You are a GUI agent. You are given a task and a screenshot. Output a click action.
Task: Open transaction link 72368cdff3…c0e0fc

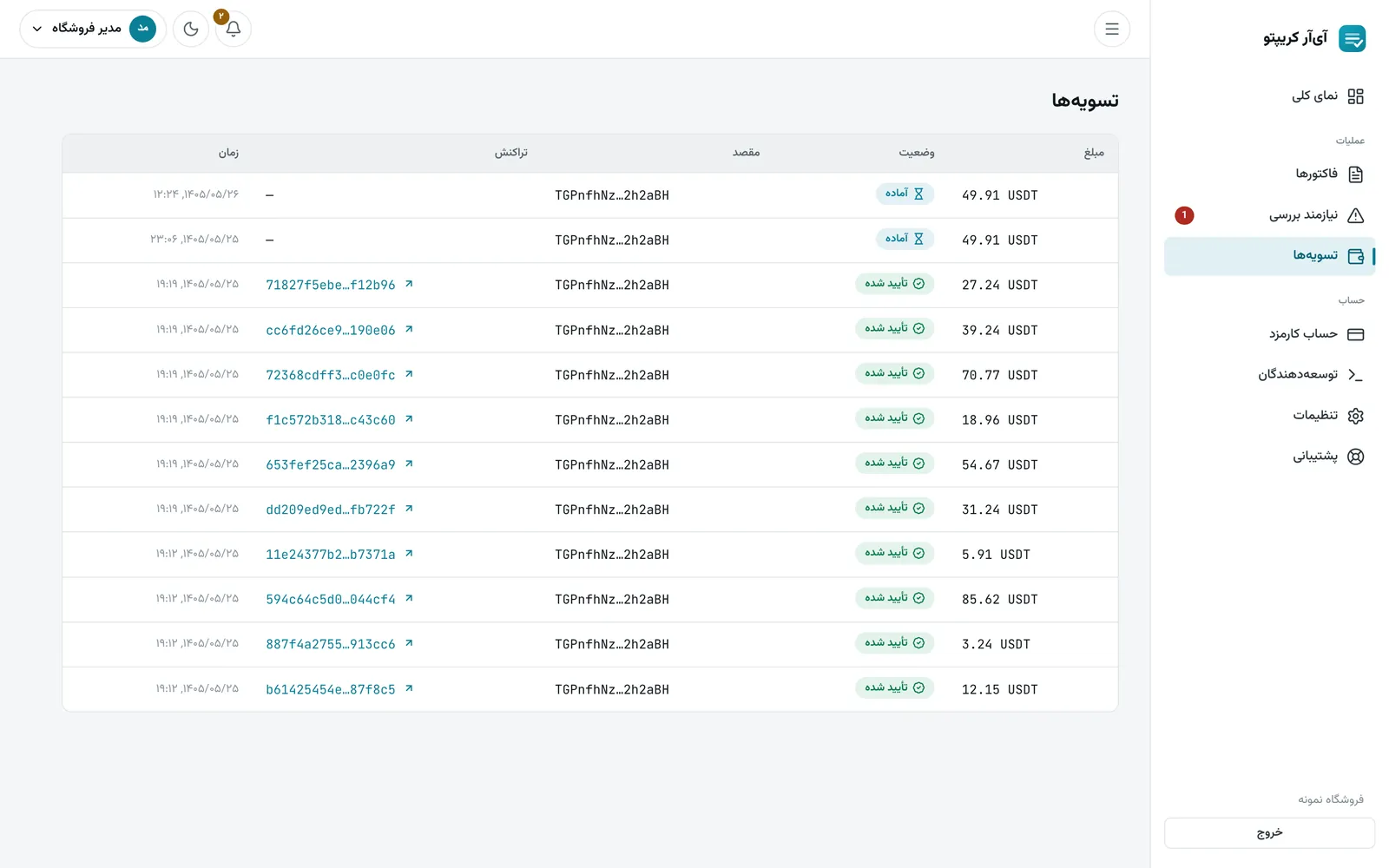339,375
